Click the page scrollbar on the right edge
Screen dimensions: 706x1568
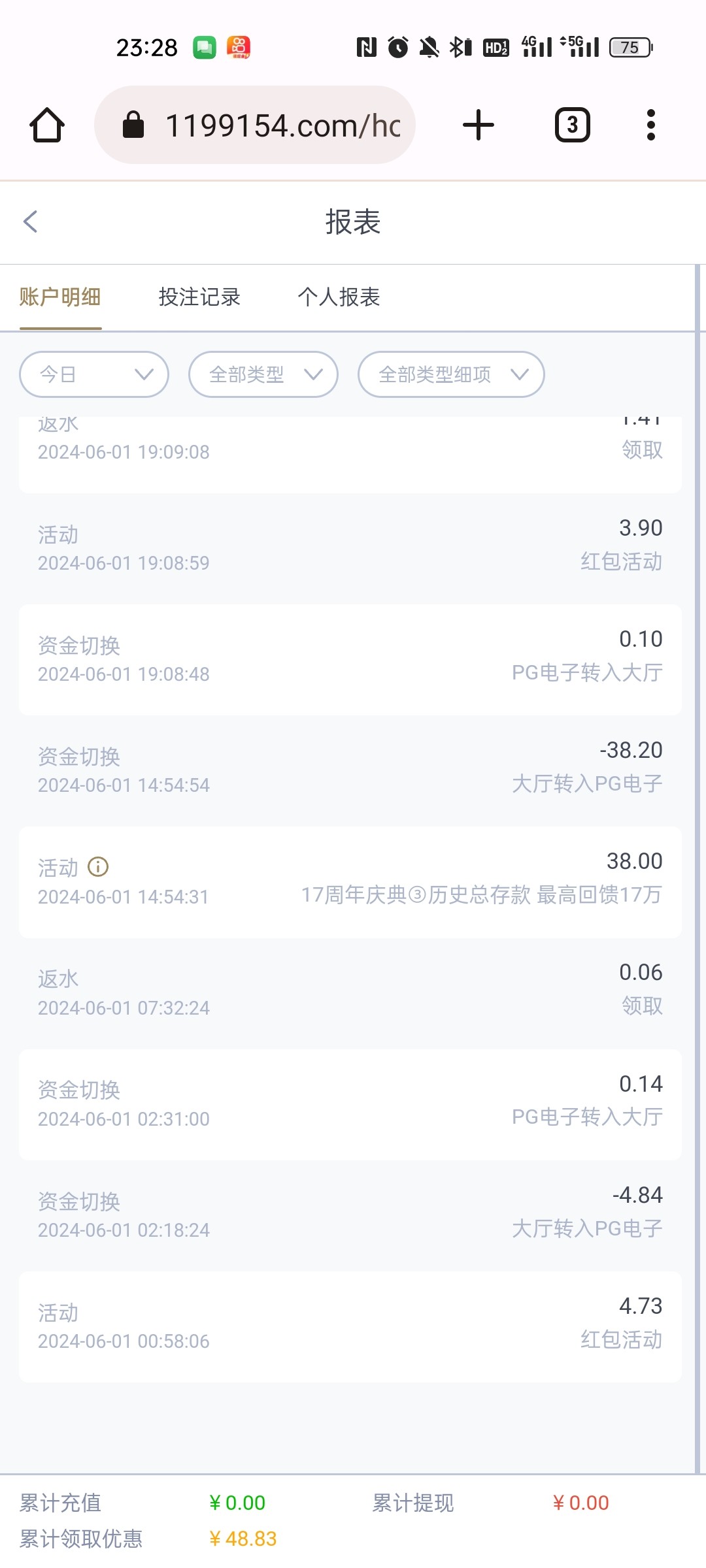(x=698, y=849)
